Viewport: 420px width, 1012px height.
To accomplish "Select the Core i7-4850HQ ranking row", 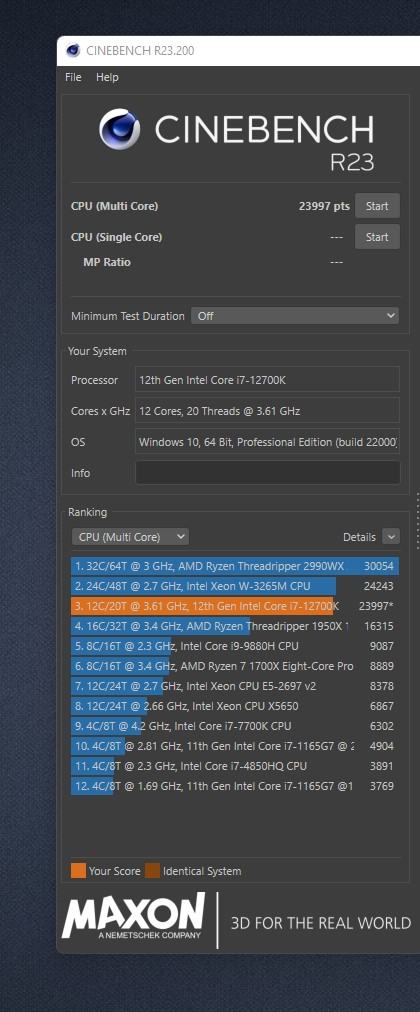I will coord(235,766).
